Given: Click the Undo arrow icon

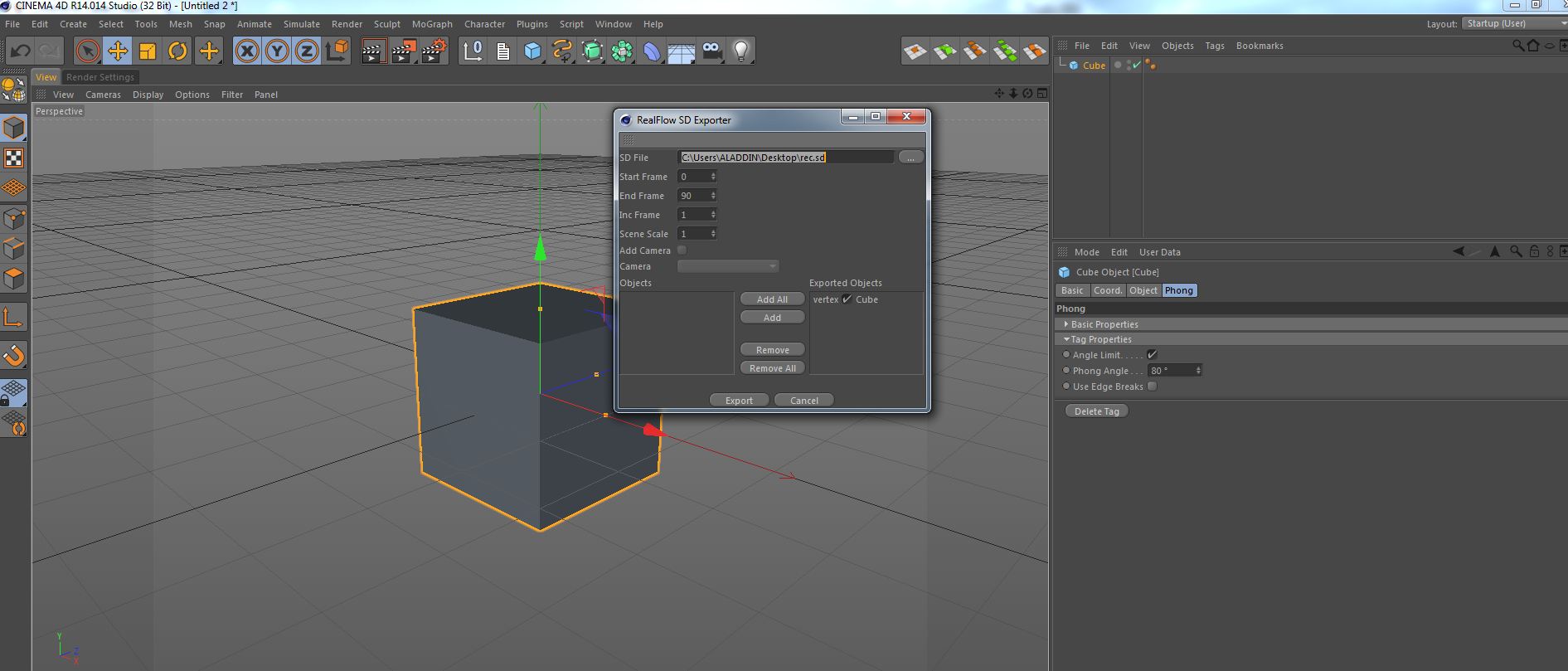Looking at the screenshot, I should [20, 51].
